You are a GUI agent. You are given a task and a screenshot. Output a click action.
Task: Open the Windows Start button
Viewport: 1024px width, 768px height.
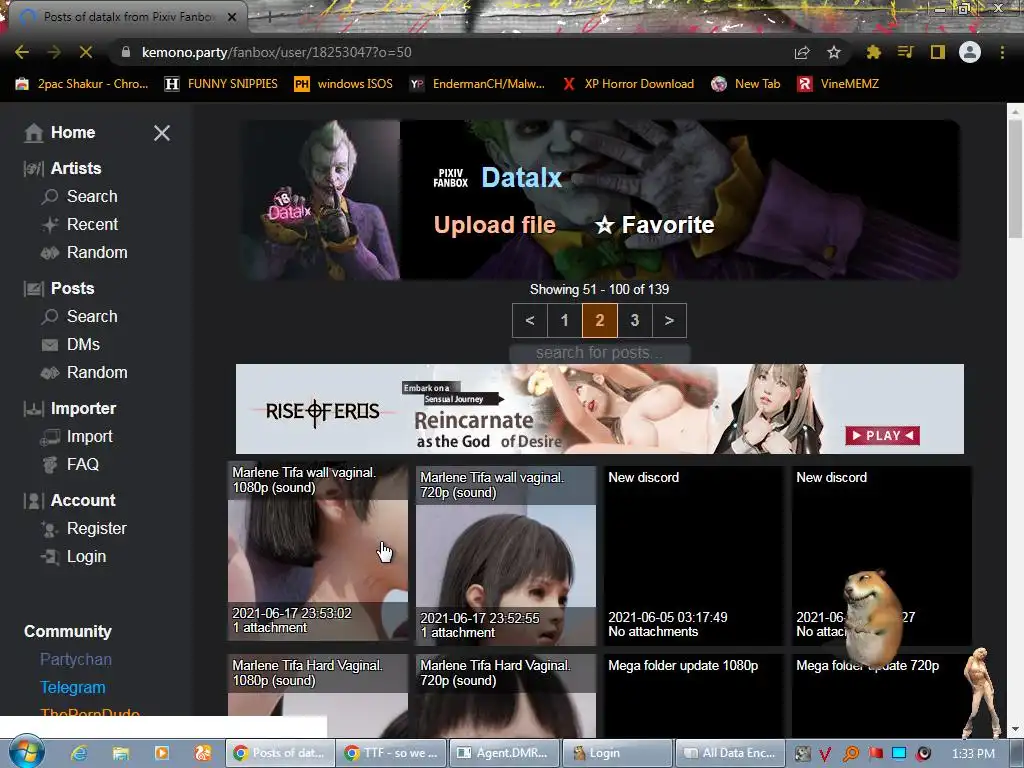(x=26, y=753)
